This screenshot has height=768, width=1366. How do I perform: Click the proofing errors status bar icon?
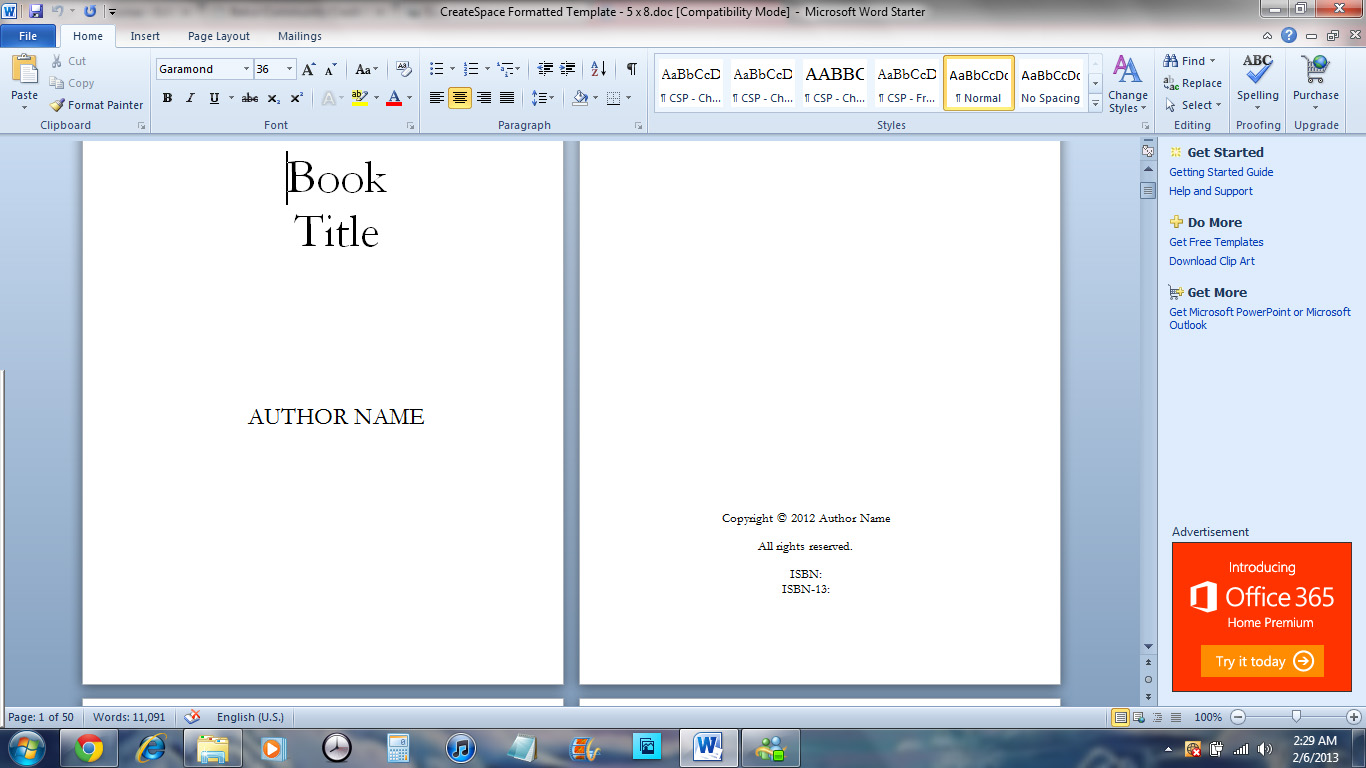click(192, 717)
